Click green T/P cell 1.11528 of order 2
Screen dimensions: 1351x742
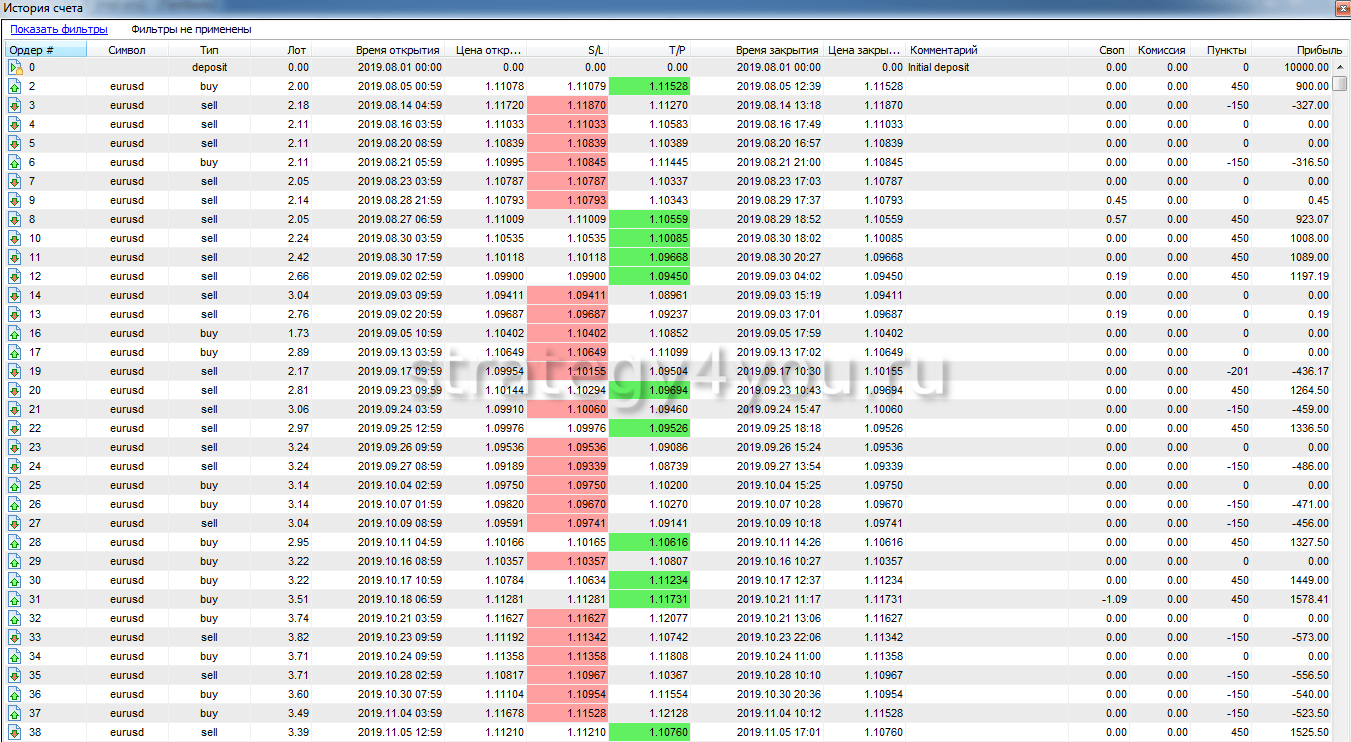(x=648, y=87)
